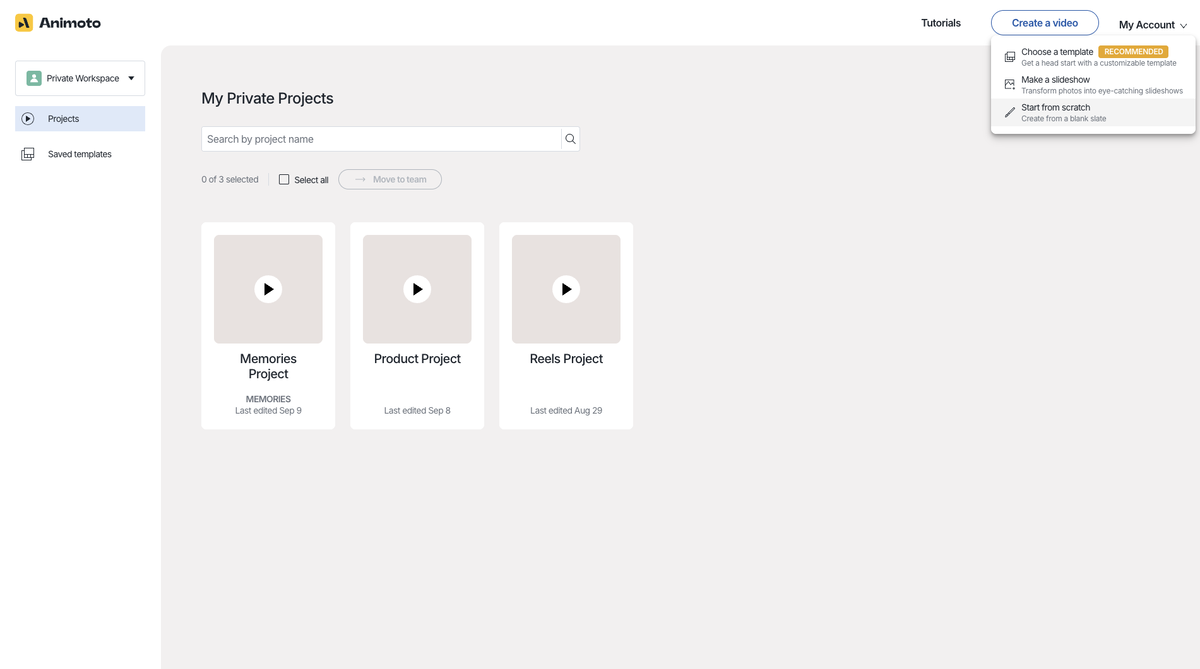Viewport: 1200px width, 669px height.
Task: Open the Product Project thumbnail
Action: pos(417,289)
